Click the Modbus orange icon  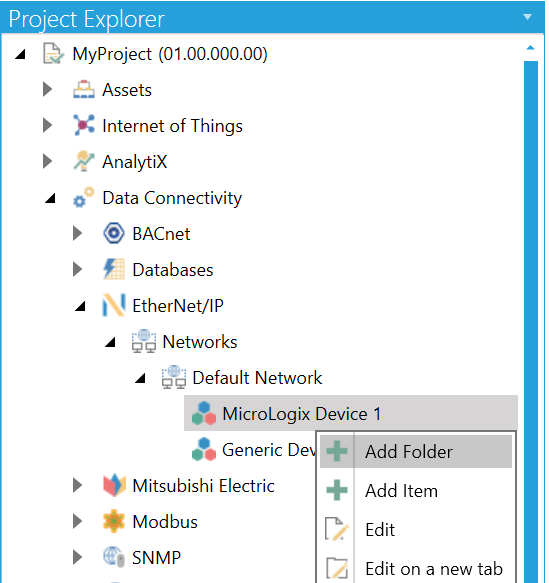113,521
